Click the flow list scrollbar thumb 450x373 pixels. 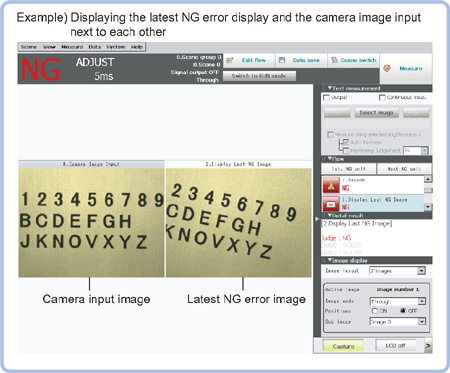point(428,190)
